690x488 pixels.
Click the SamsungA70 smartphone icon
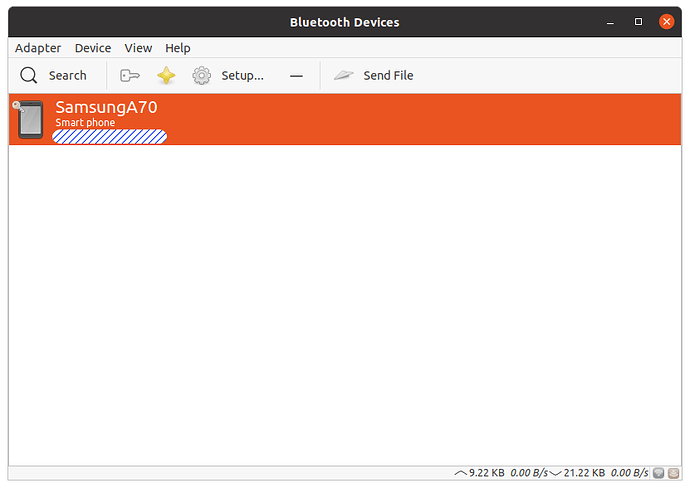[x=30, y=120]
